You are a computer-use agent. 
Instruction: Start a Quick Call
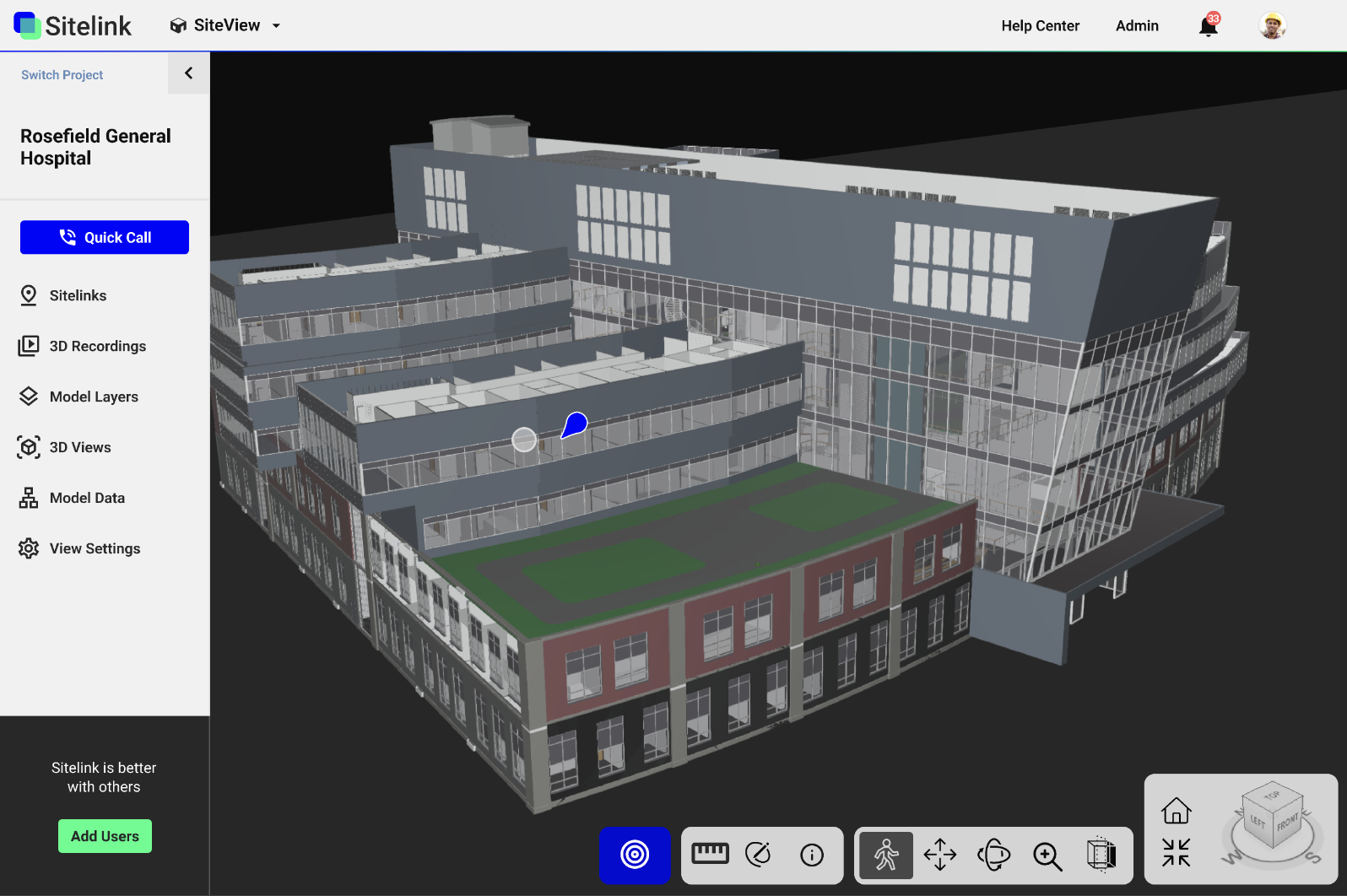pos(105,237)
